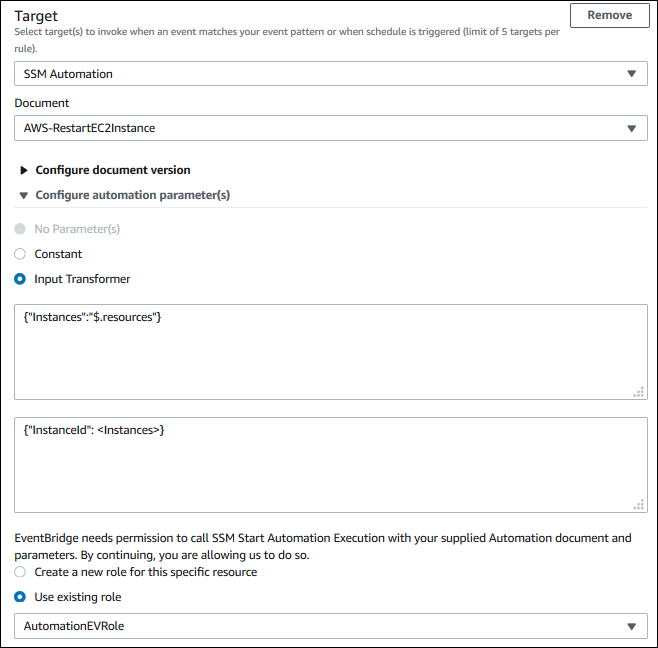Select the Input Transformer radio option
658x648 pixels.
[20, 279]
